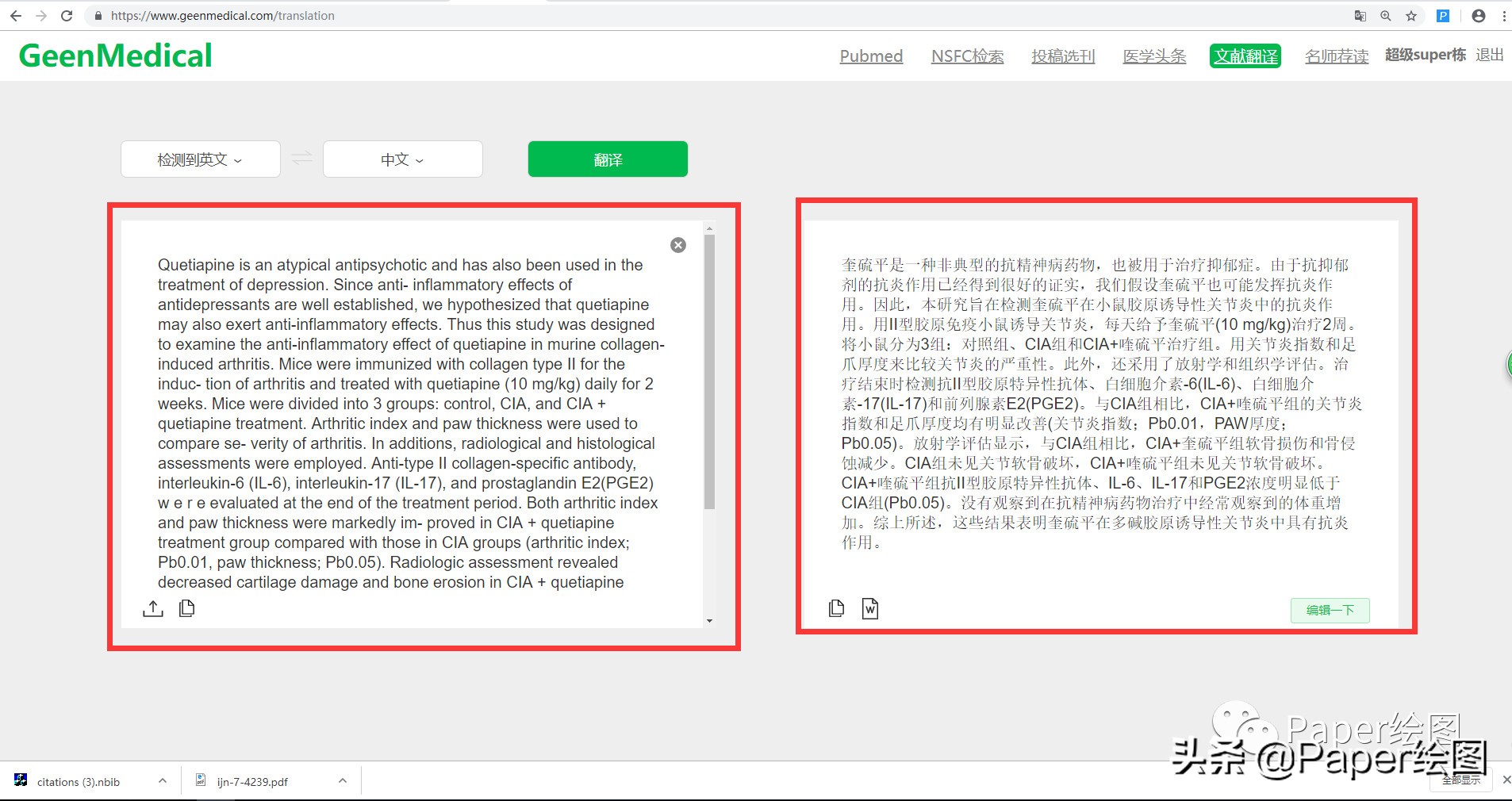The height and width of the screenshot is (801, 1512).
Task: Click the 编辑一下 edit button
Action: (1330, 611)
